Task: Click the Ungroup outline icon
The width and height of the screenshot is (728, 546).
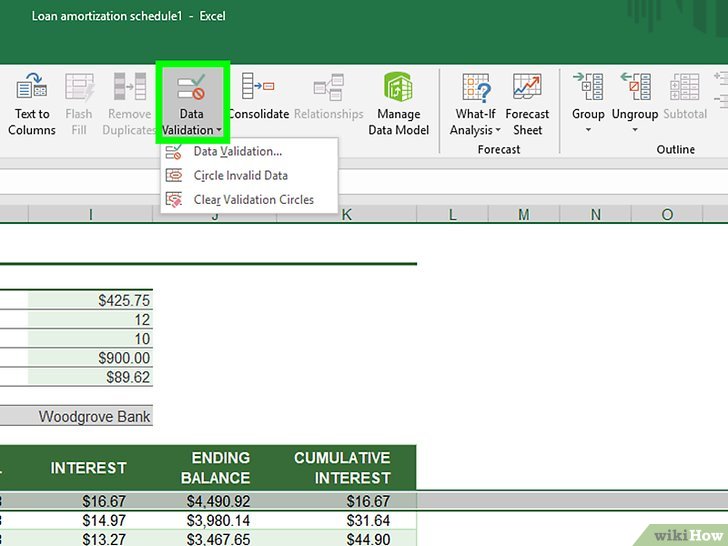Action: [635, 86]
